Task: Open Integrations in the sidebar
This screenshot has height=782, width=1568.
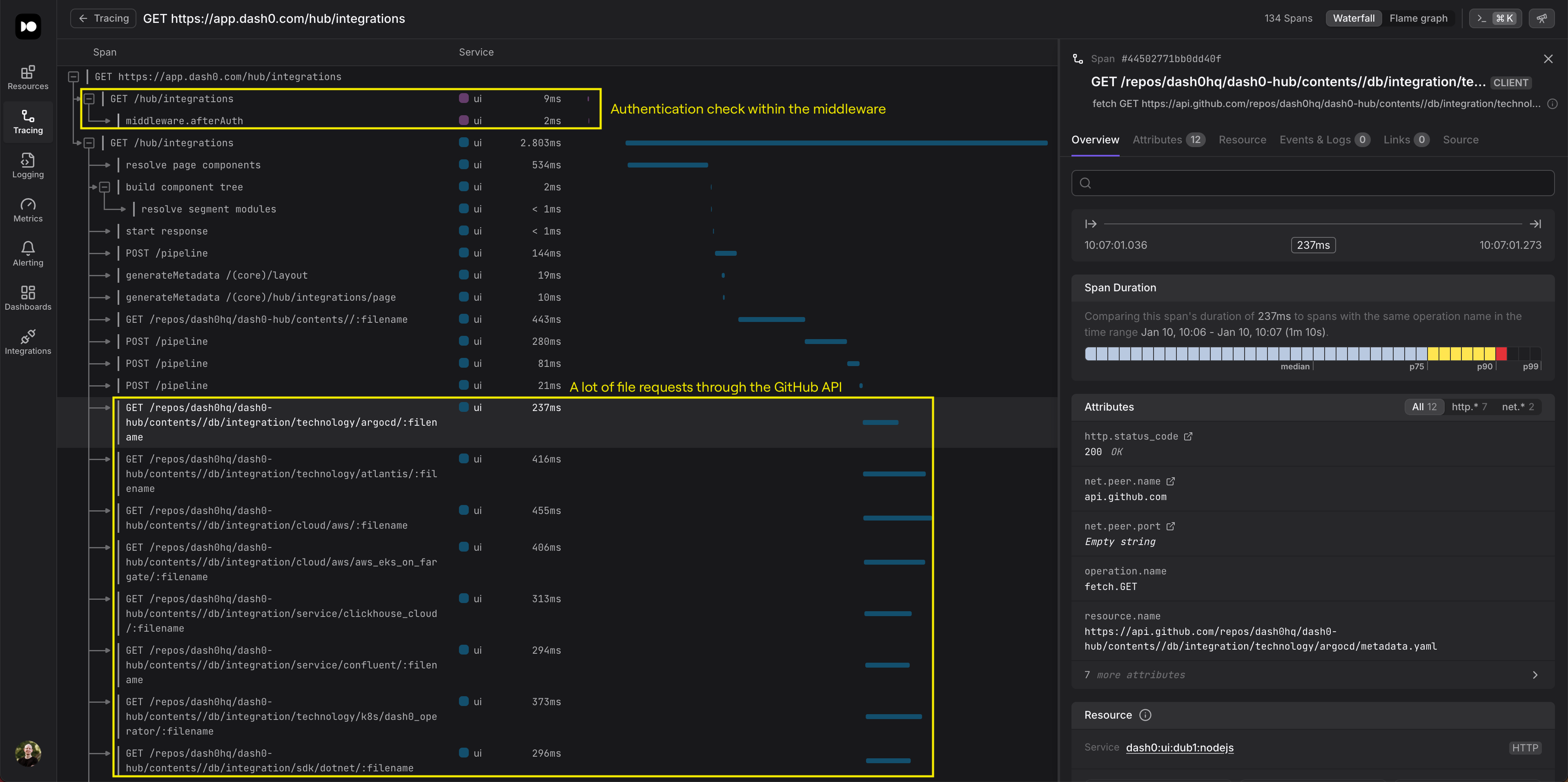Action: 28,342
